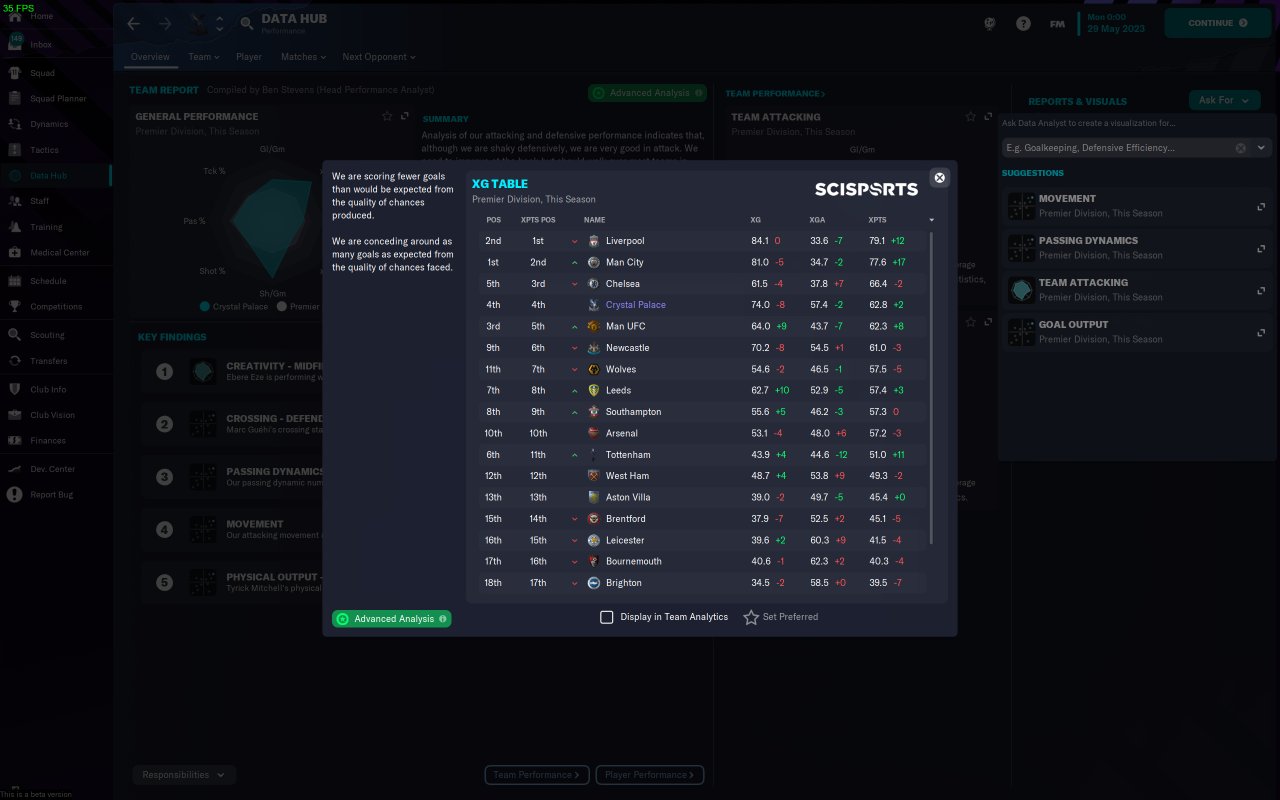Open the xG table column options arrow

pos(931,220)
